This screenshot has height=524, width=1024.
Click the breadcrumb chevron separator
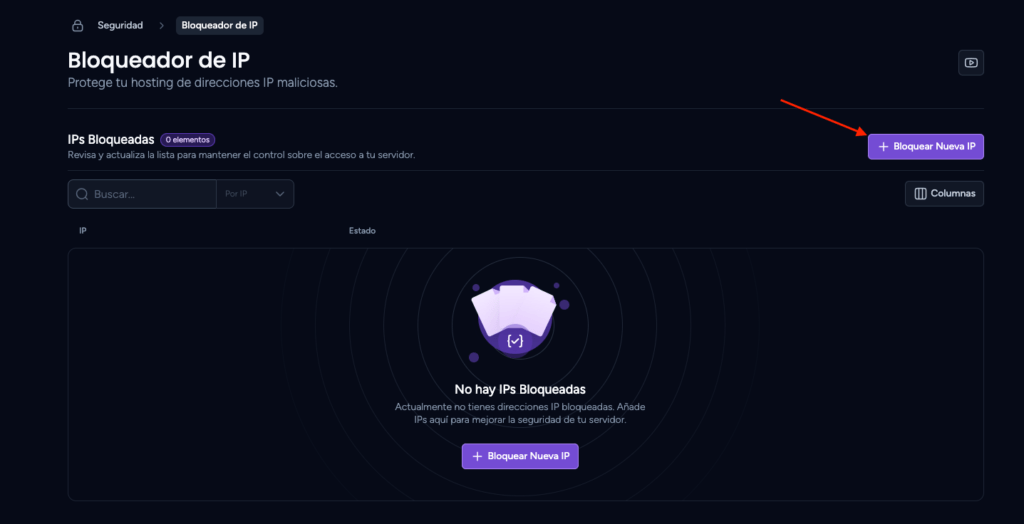click(x=161, y=26)
